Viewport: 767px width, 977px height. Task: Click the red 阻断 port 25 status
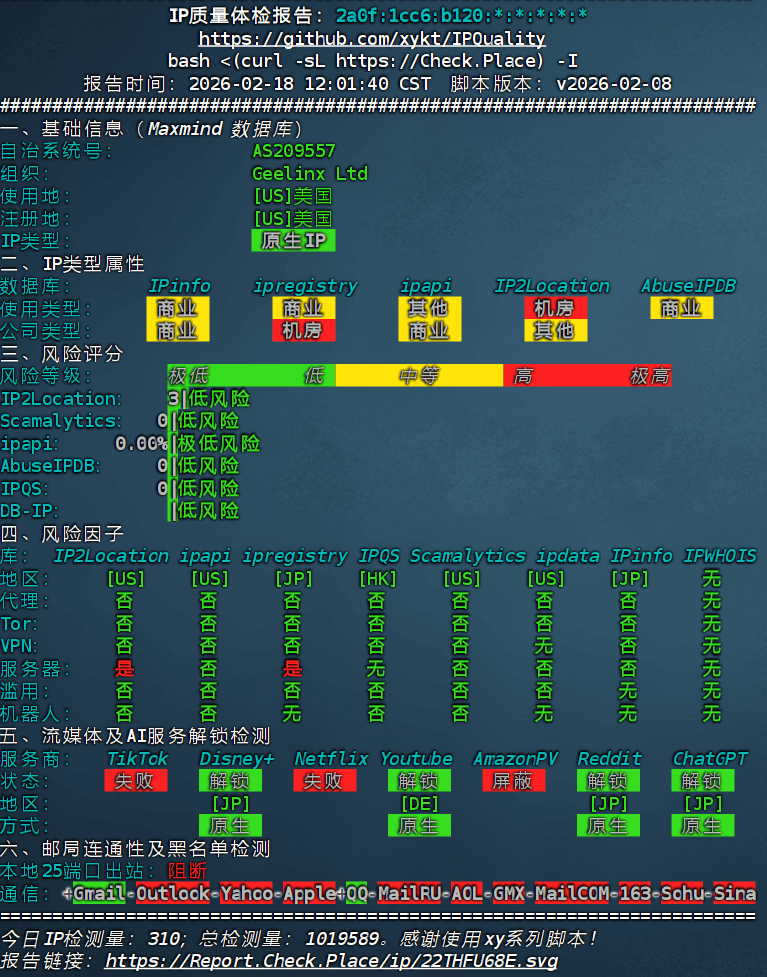click(188, 871)
